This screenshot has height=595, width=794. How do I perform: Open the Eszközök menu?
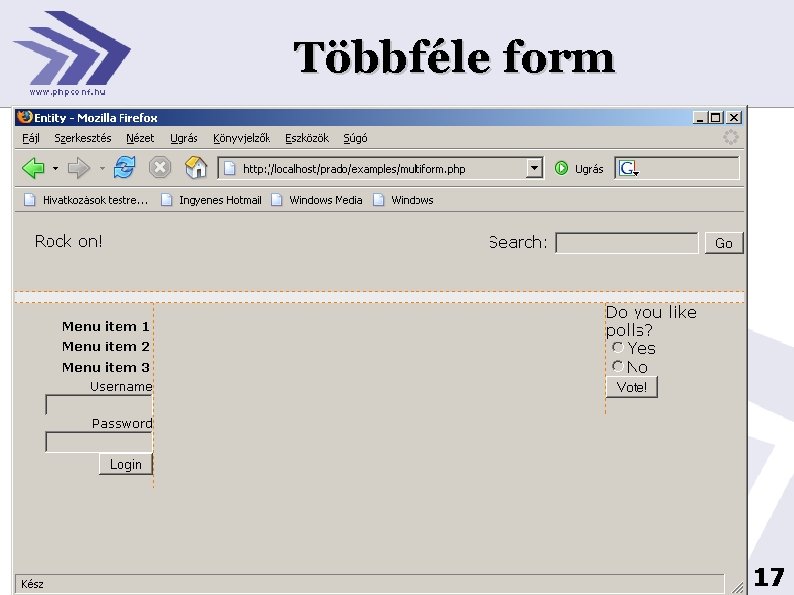pyautogui.click(x=307, y=138)
